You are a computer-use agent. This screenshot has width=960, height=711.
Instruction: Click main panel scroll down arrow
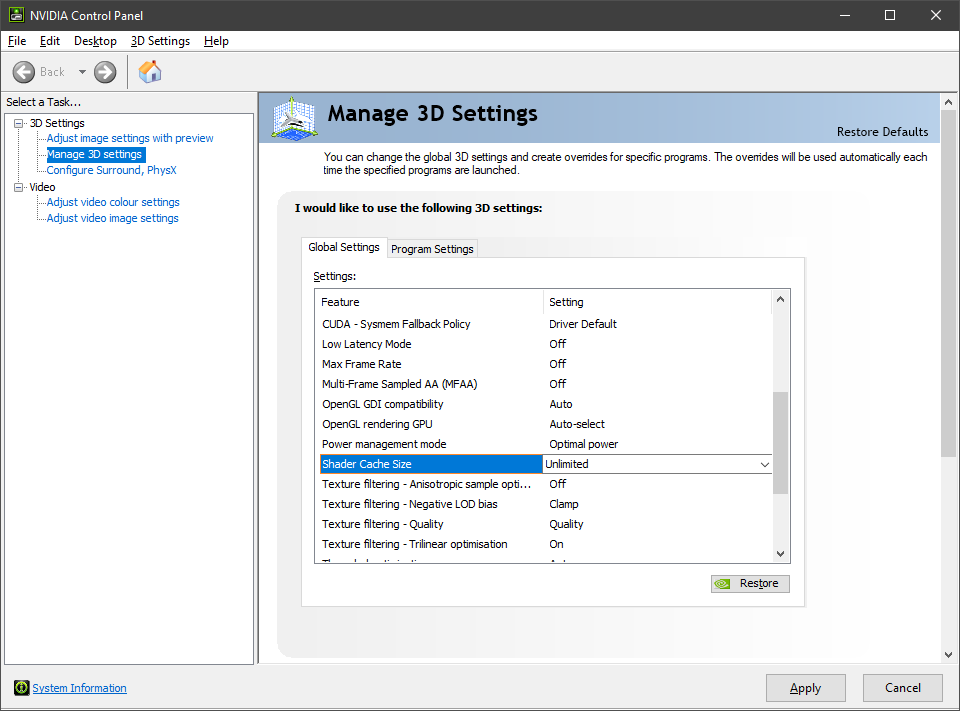click(x=948, y=655)
